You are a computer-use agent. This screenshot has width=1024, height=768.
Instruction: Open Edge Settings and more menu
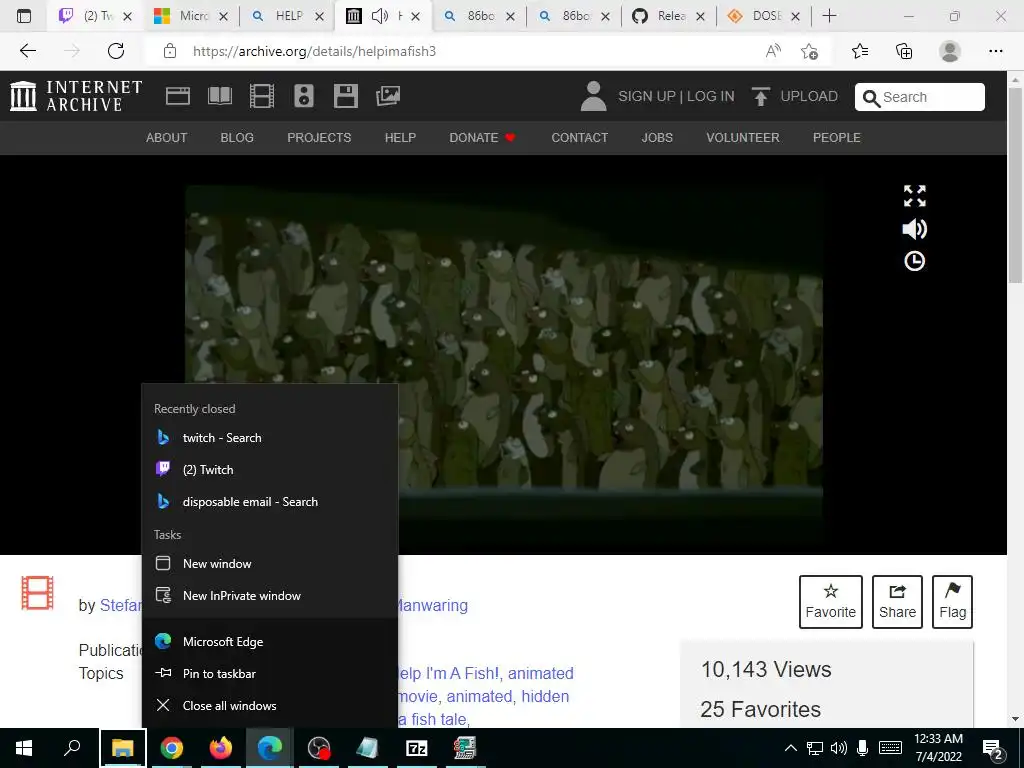(995, 51)
